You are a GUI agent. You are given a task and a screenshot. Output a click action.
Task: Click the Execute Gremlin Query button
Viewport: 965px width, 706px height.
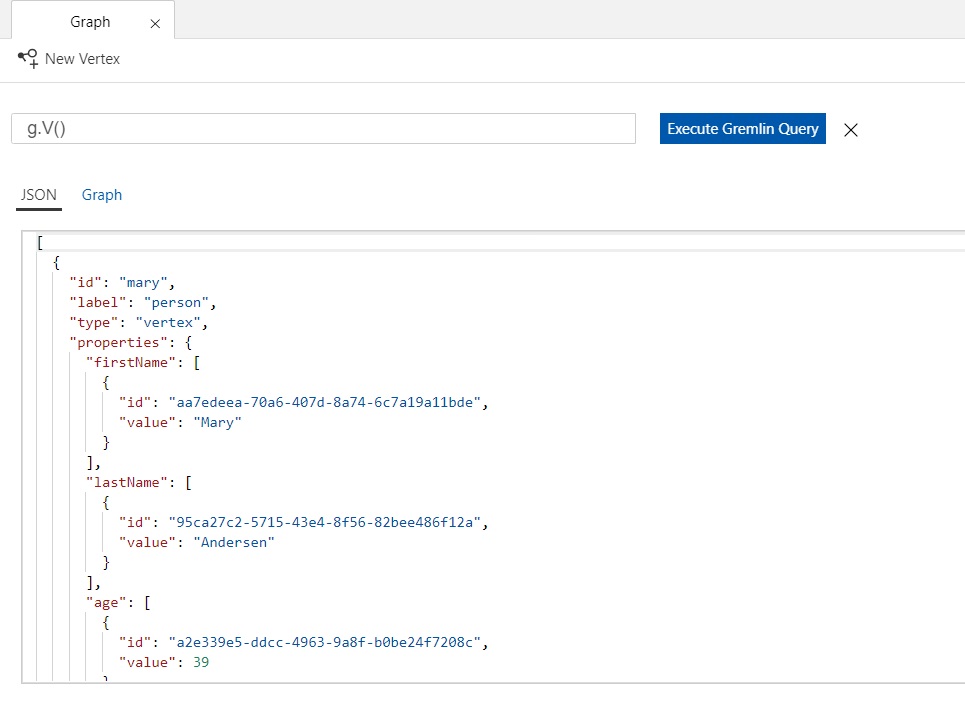tap(742, 129)
